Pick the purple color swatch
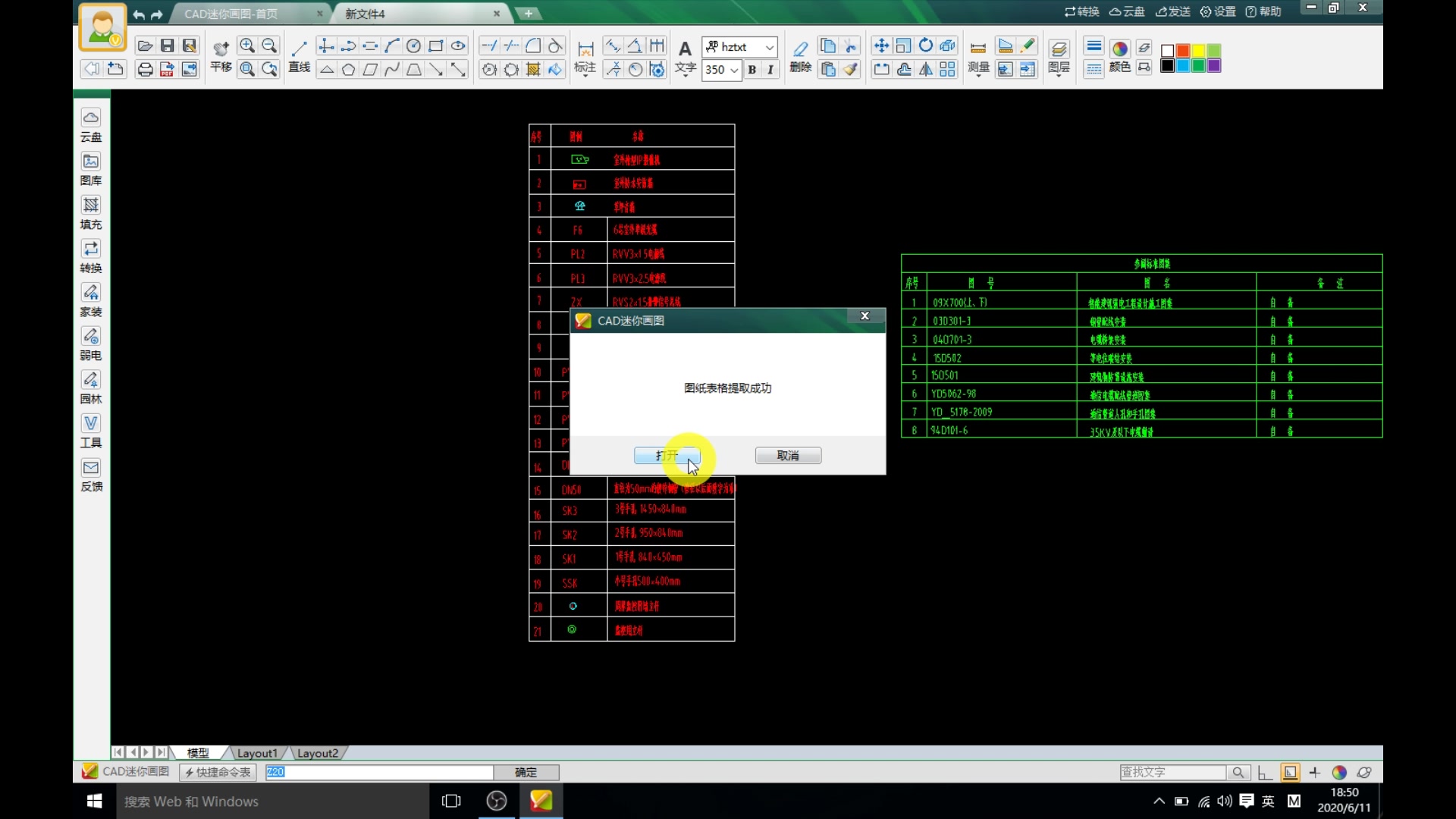This screenshot has width=1456, height=819. coord(1214,66)
